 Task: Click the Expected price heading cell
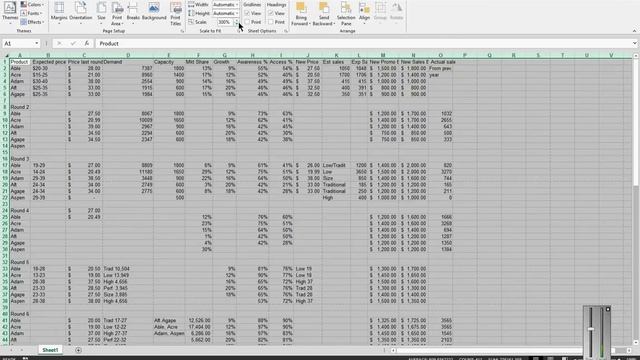coord(48,62)
